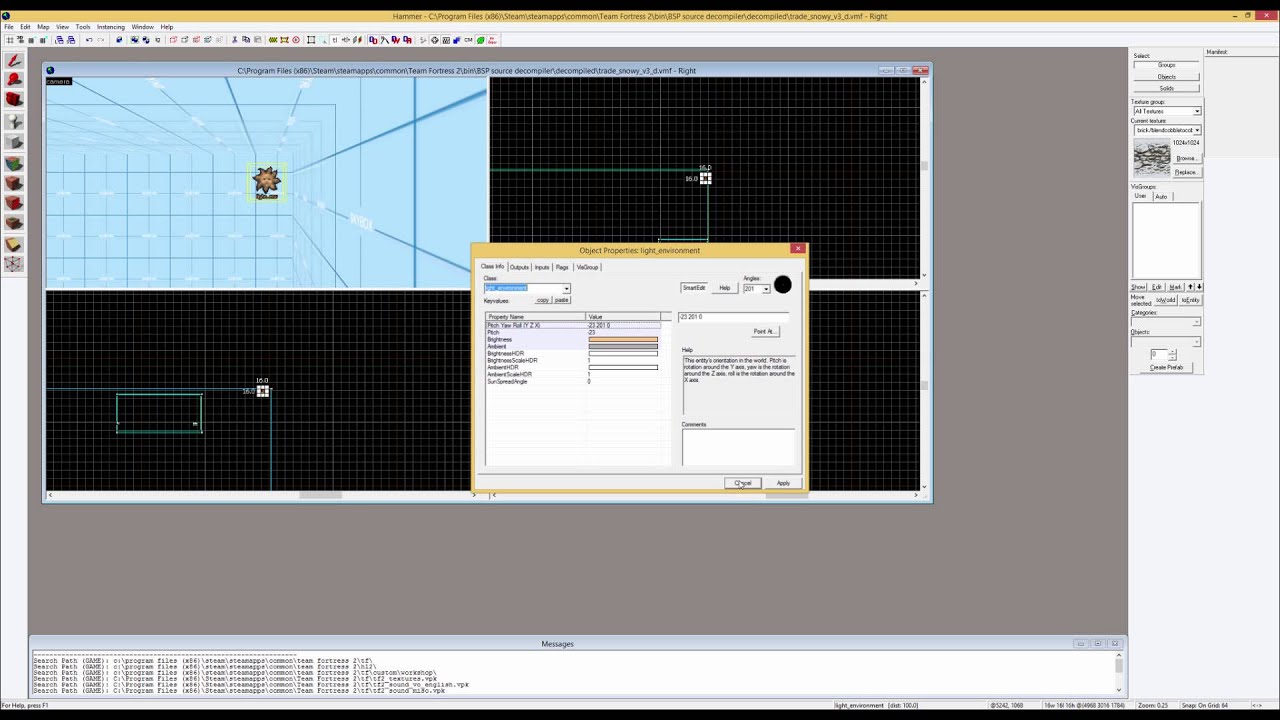Click the green toolbar icon
This screenshot has height=720, width=1280.
tap(480, 40)
